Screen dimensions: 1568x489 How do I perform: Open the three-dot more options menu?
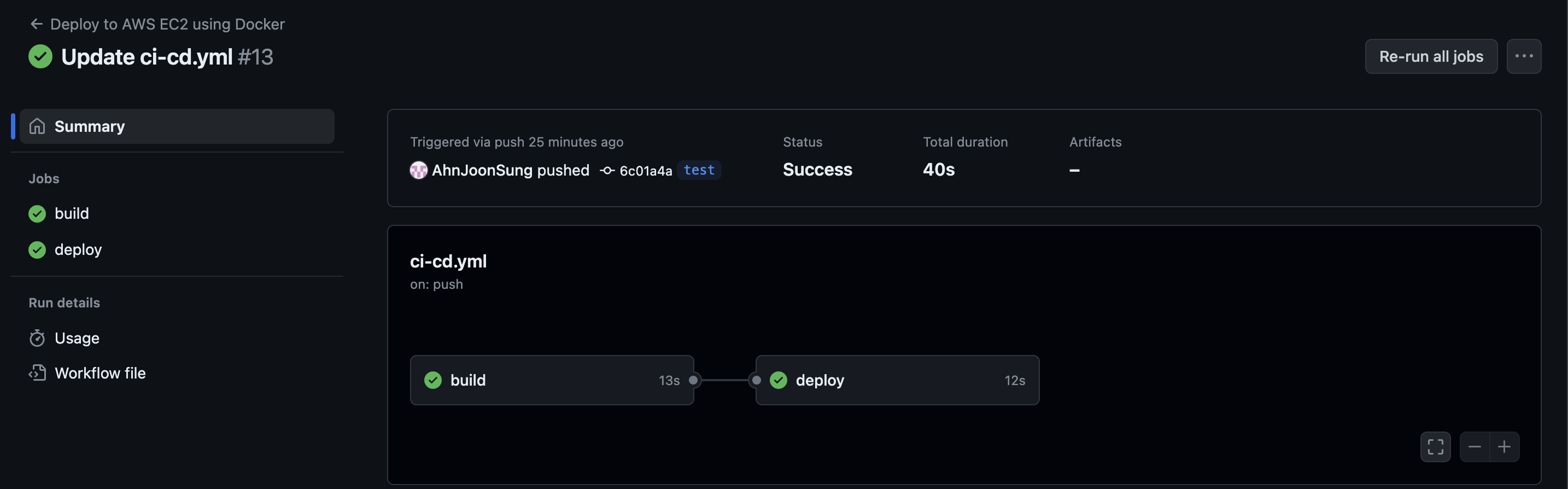click(x=1524, y=56)
